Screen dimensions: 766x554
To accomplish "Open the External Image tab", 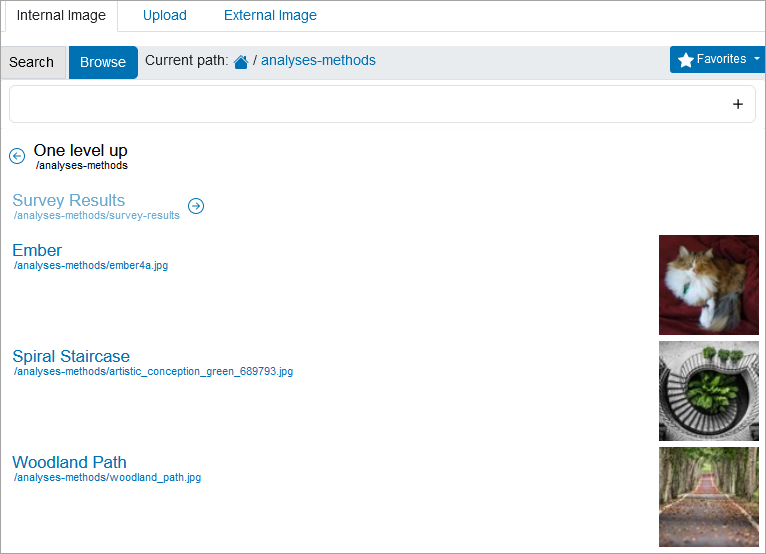I will (x=270, y=16).
